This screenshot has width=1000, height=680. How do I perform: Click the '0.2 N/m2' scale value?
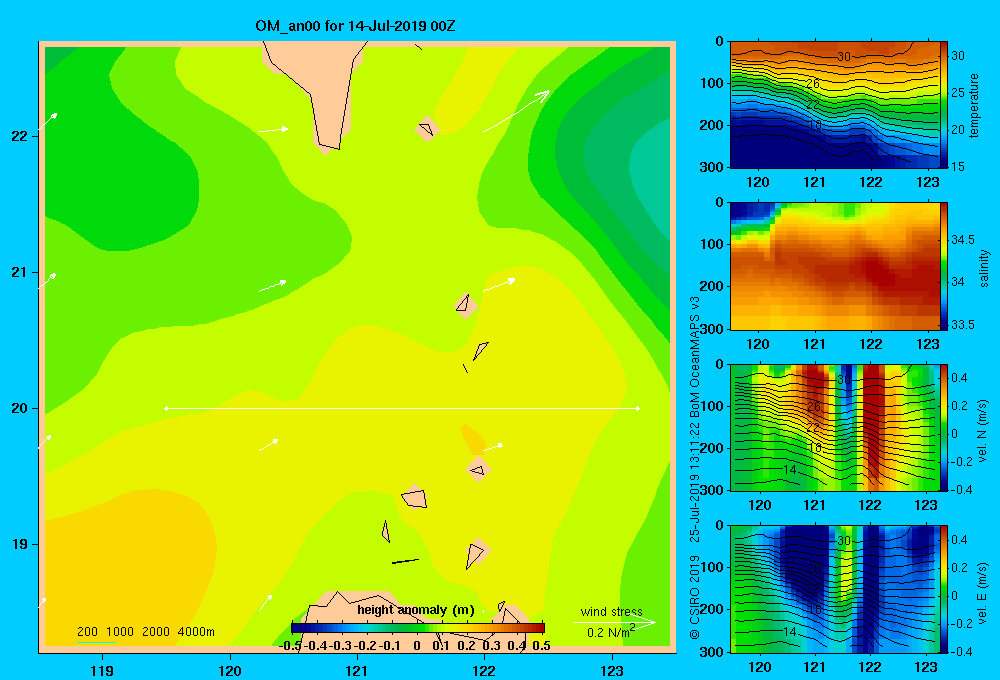coord(610,632)
